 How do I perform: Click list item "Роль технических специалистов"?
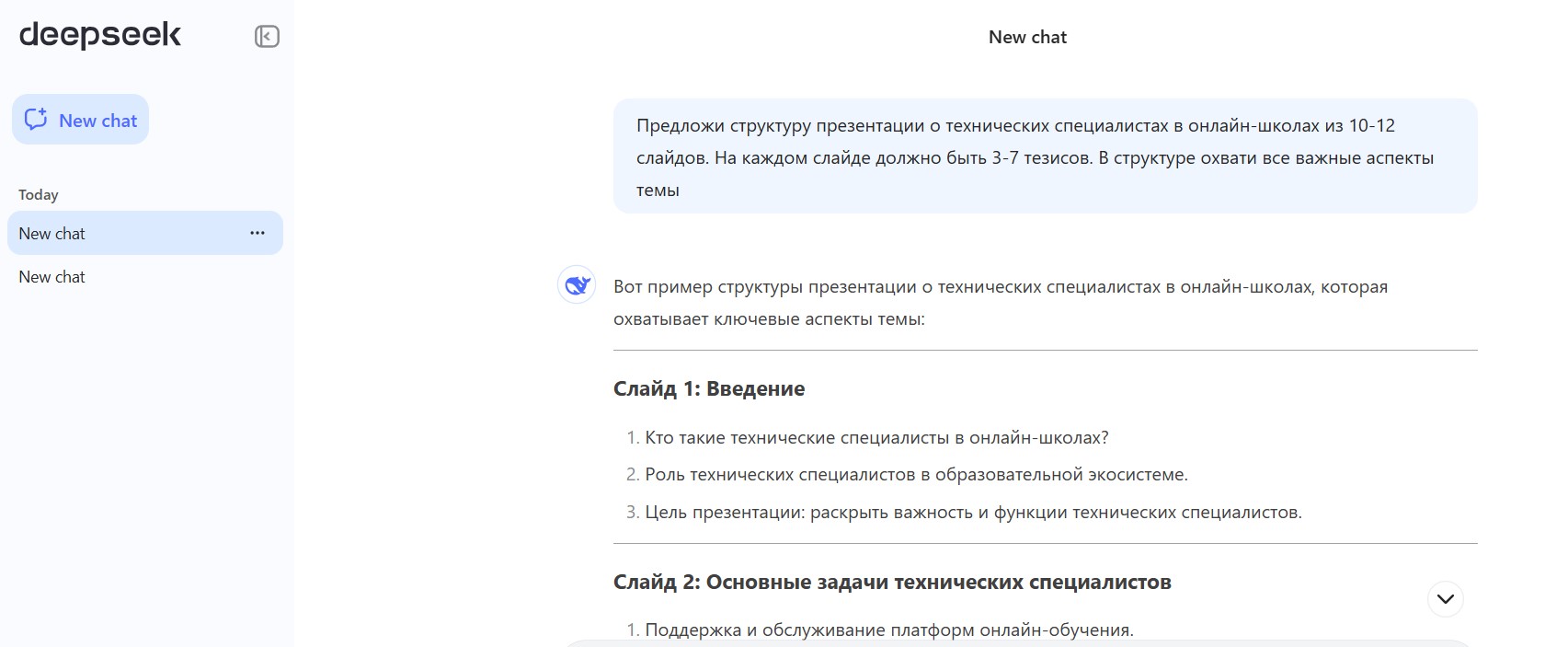click(915, 475)
